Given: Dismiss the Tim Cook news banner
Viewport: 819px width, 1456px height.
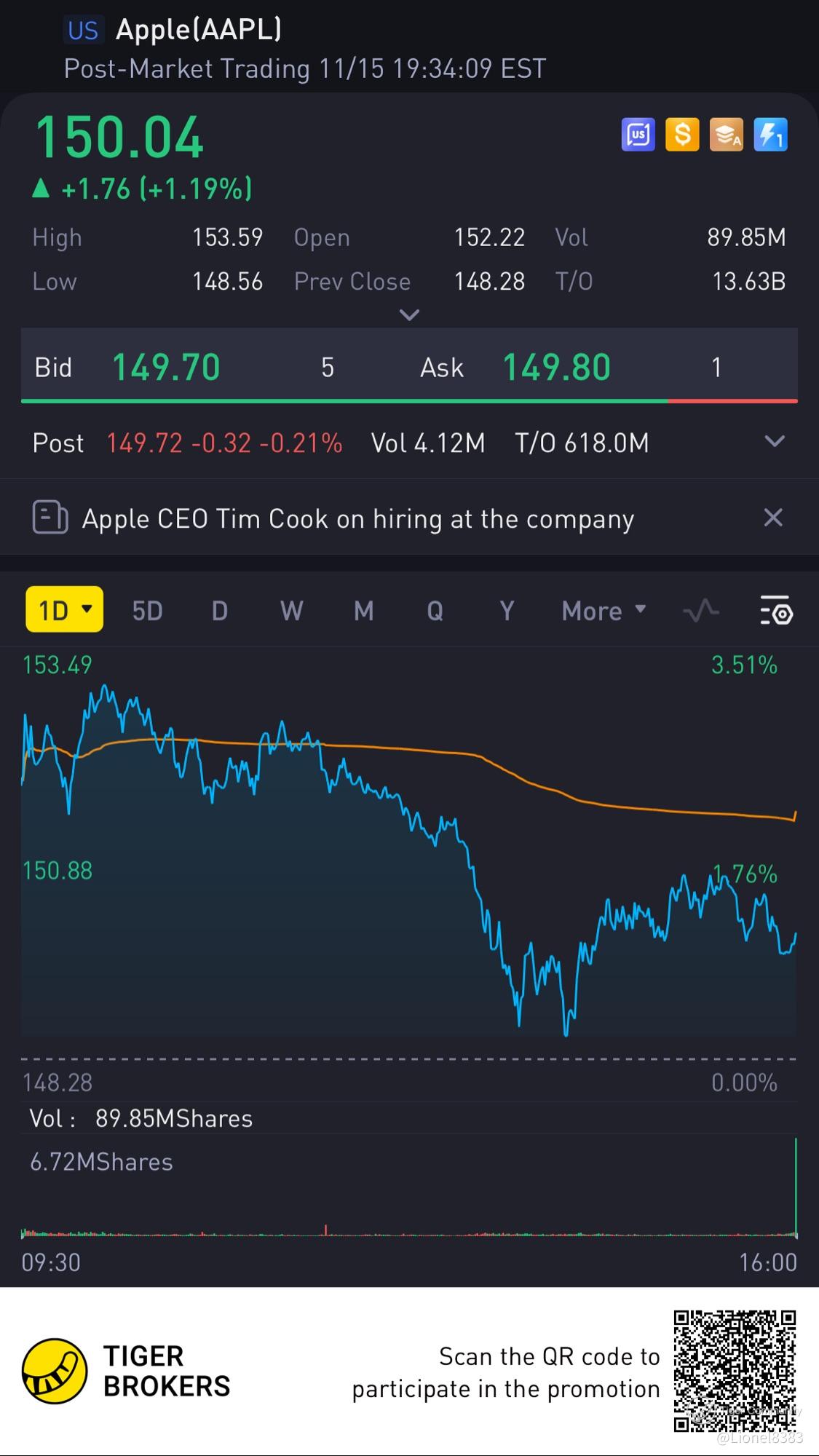Looking at the screenshot, I should [x=773, y=518].
